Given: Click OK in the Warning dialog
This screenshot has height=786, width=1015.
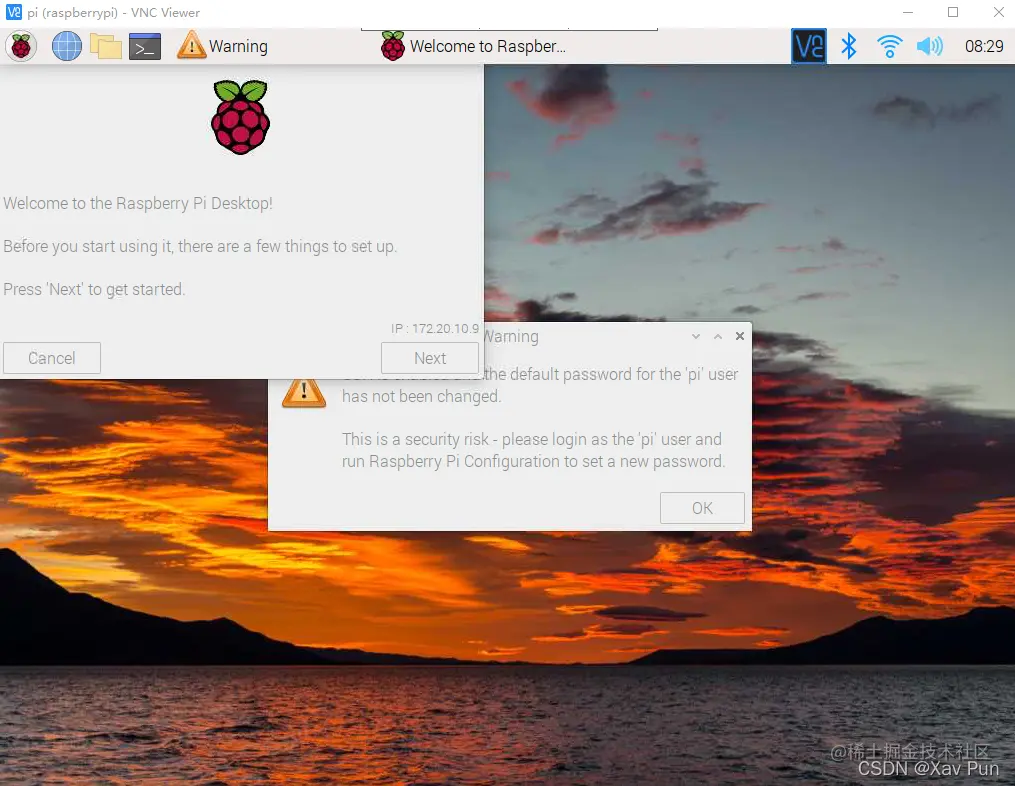Looking at the screenshot, I should point(702,508).
